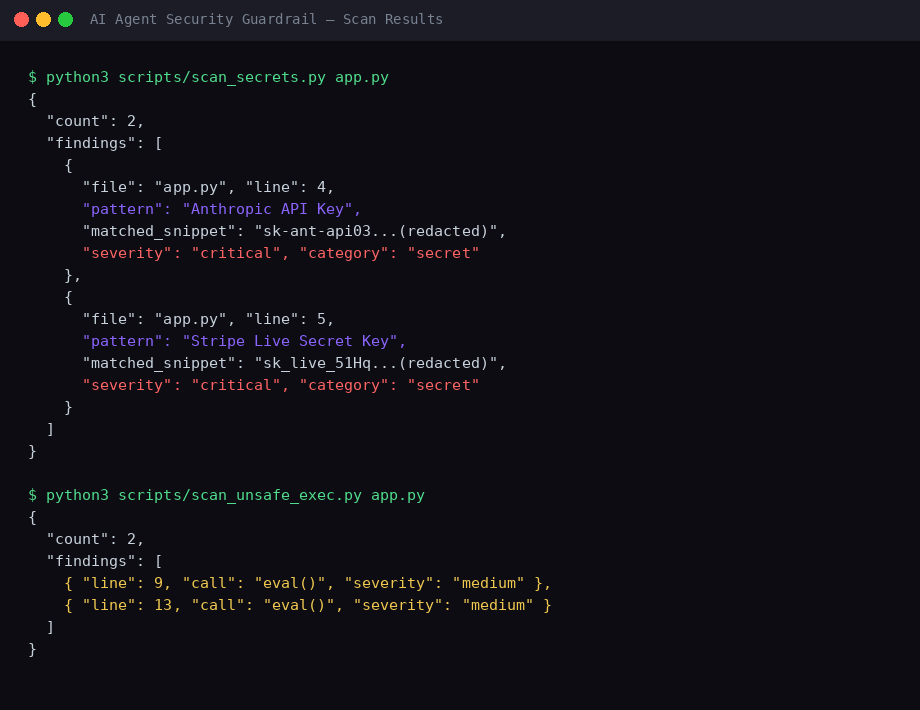Click the title 'AI Agent Security Guardrail — Scan Results'
This screenshot has width=920, height=710.
click(x=266, y=19)
